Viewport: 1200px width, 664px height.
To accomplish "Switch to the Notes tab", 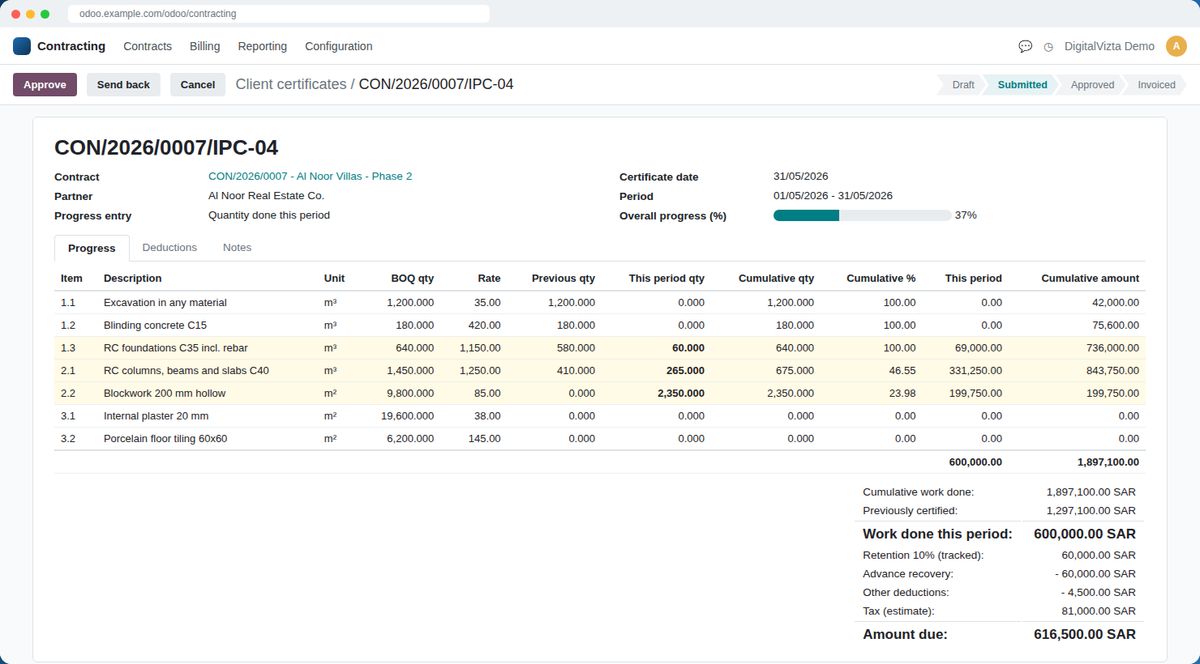I will point(237,247).
